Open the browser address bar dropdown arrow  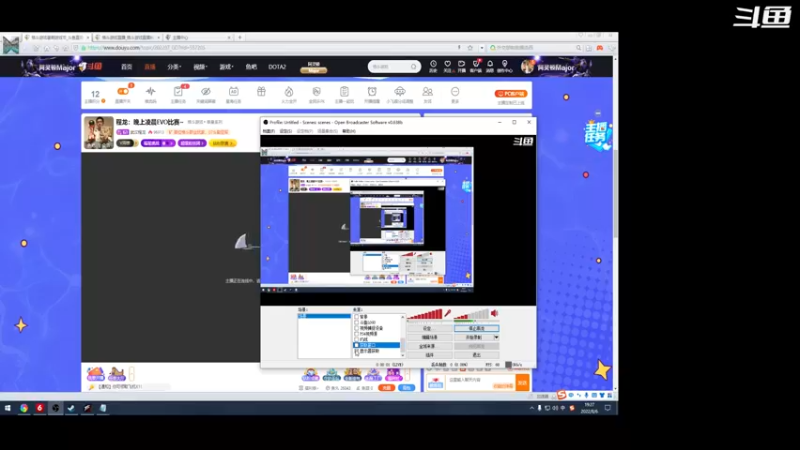(x=482, y=48)
